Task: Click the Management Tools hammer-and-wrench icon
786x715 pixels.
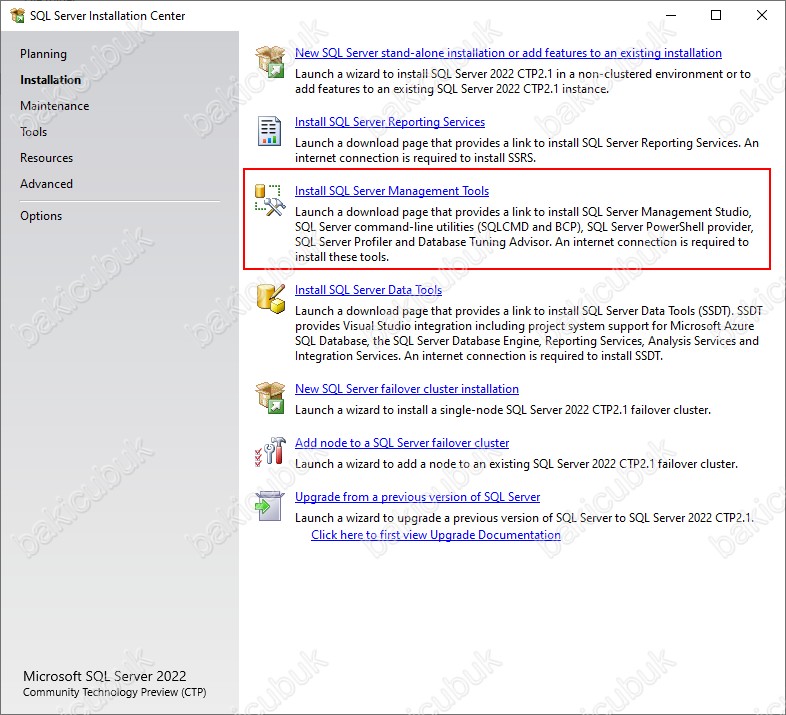Action: [x=270, y=200]
